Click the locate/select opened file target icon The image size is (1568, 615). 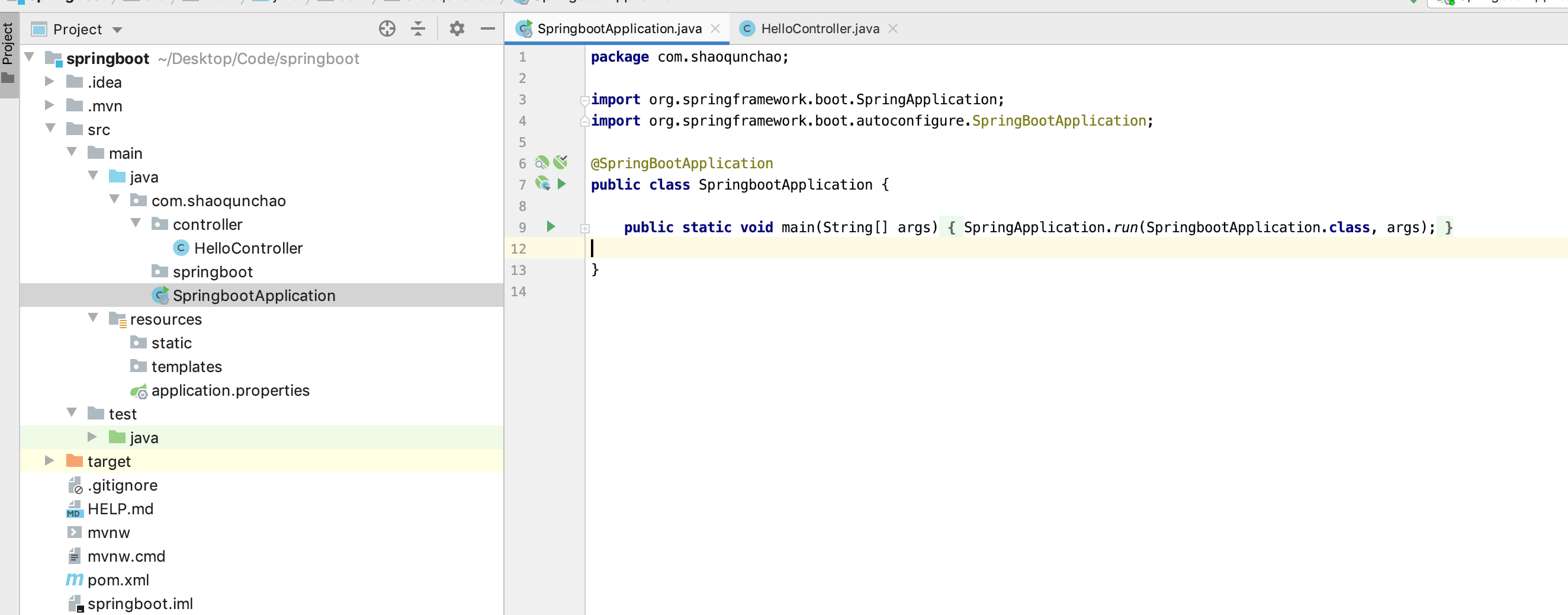387,28
